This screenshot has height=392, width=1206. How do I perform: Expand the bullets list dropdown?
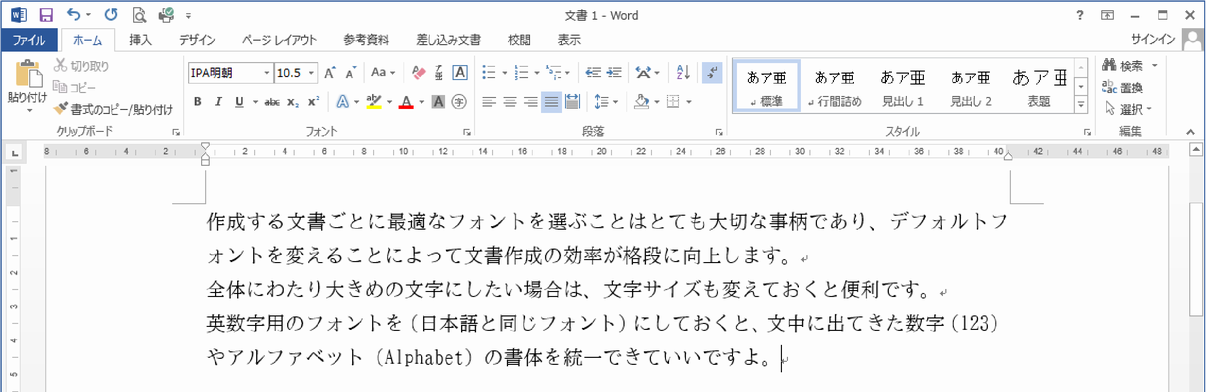[505, 73]
